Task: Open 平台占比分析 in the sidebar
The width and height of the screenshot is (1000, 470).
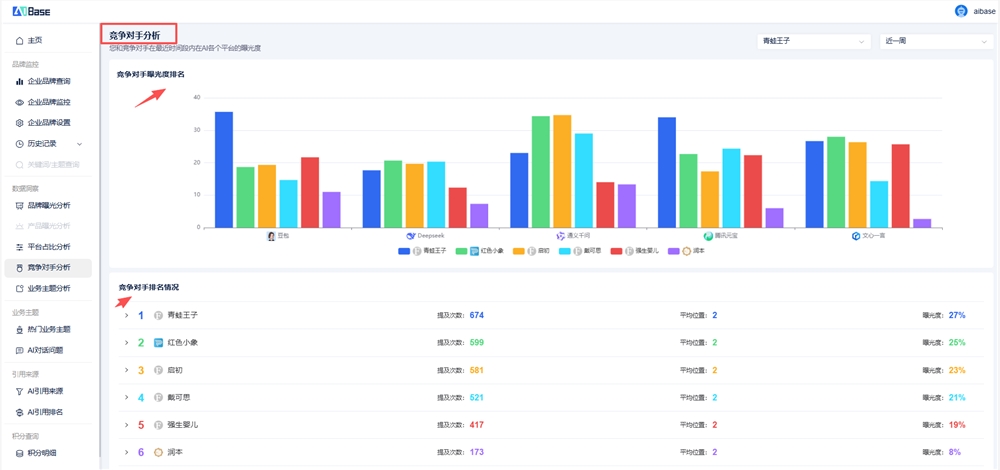Action: tap(48, 246)
